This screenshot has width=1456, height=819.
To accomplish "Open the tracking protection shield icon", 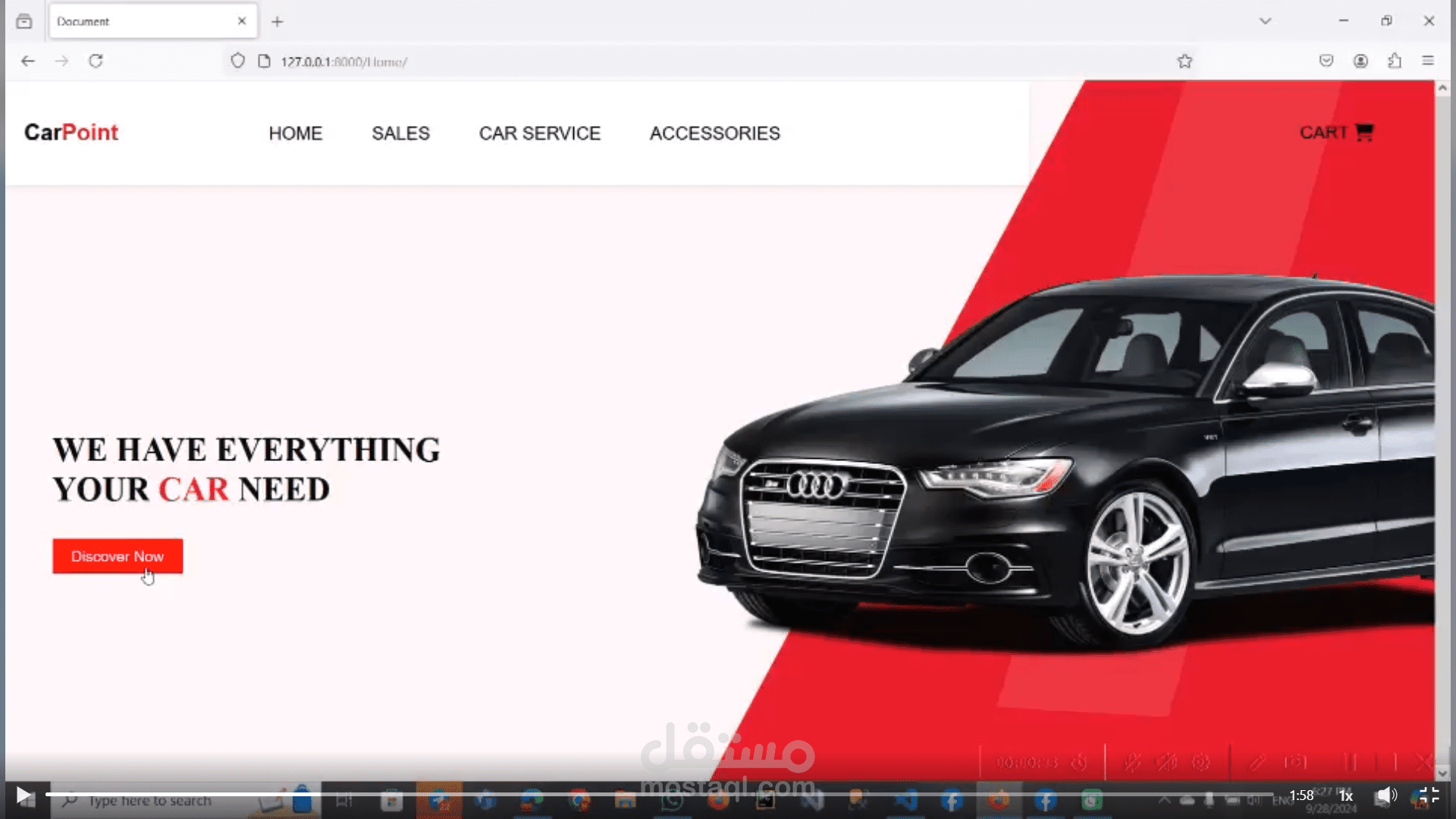I will [x=237, y=61].
